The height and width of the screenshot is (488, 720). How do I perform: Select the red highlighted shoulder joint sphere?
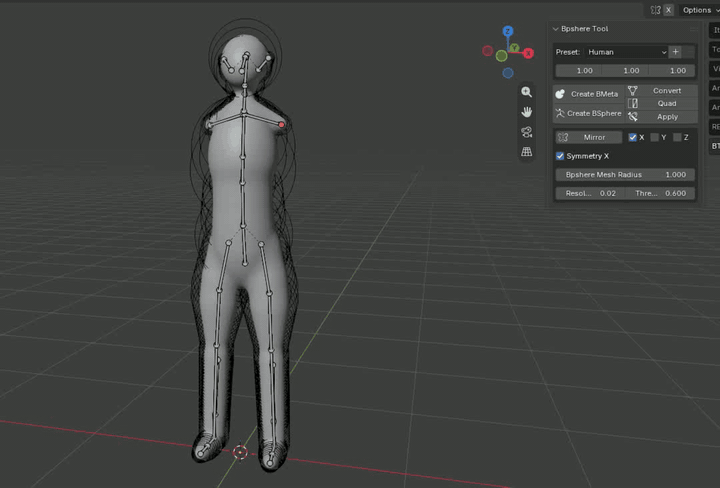(x=282, y=124)
